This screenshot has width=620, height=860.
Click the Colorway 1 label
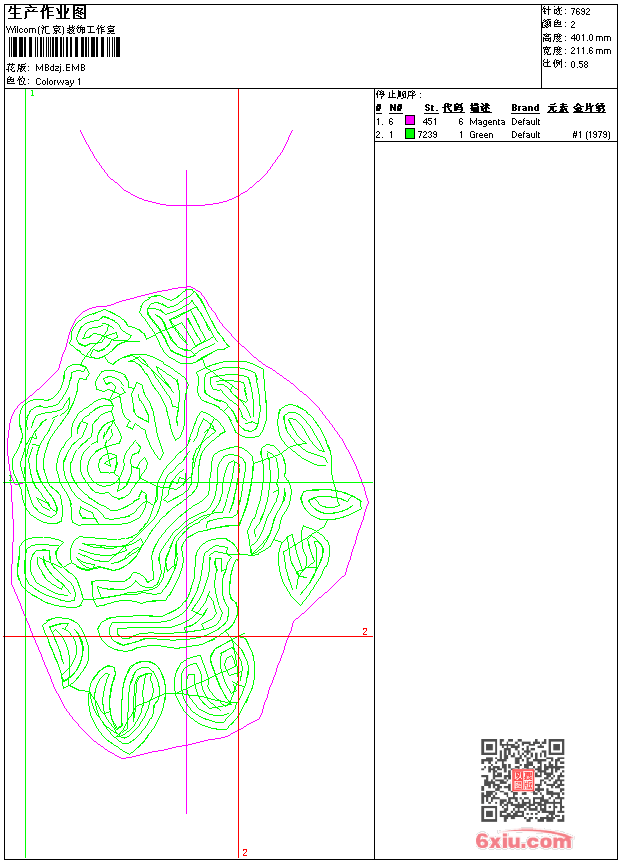59,81
